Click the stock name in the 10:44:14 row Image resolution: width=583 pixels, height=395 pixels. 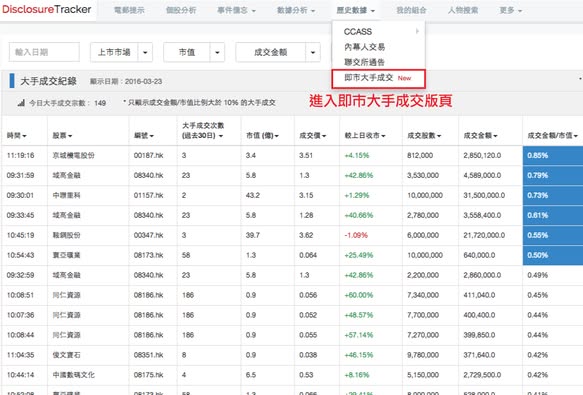point(74,375)
